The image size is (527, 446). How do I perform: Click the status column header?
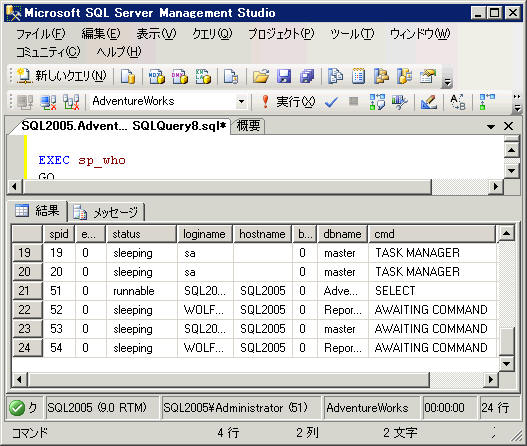click(x=141, y=234)
